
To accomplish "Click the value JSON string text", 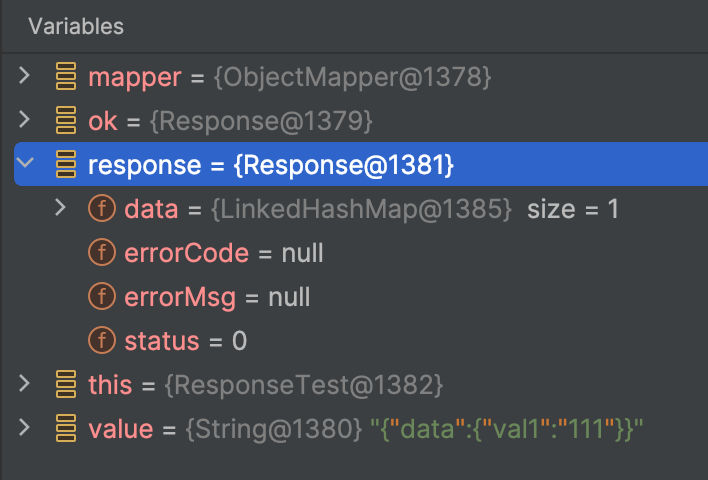I will pos(506,429).
